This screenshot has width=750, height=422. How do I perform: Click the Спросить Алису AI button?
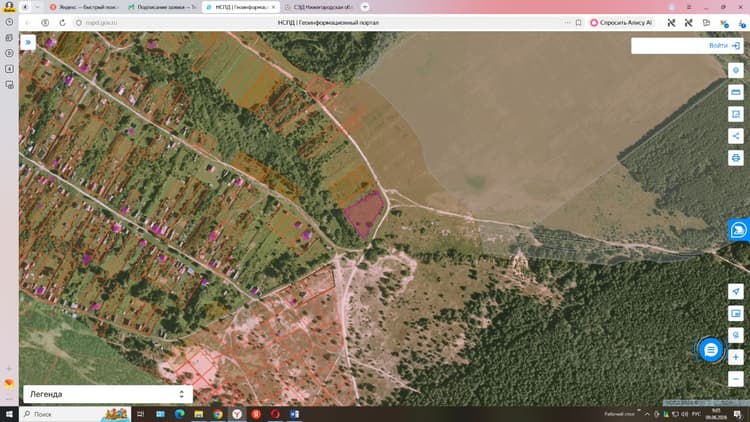click(x=621, y=22)
